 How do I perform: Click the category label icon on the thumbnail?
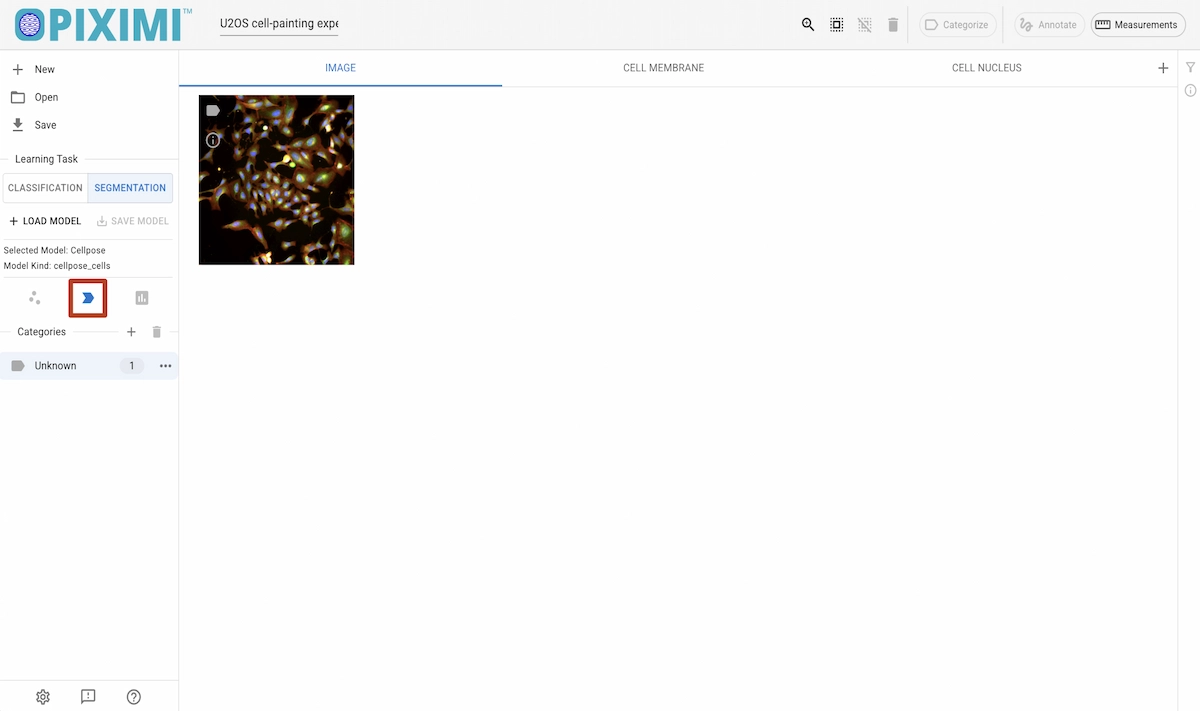point(213,111)
